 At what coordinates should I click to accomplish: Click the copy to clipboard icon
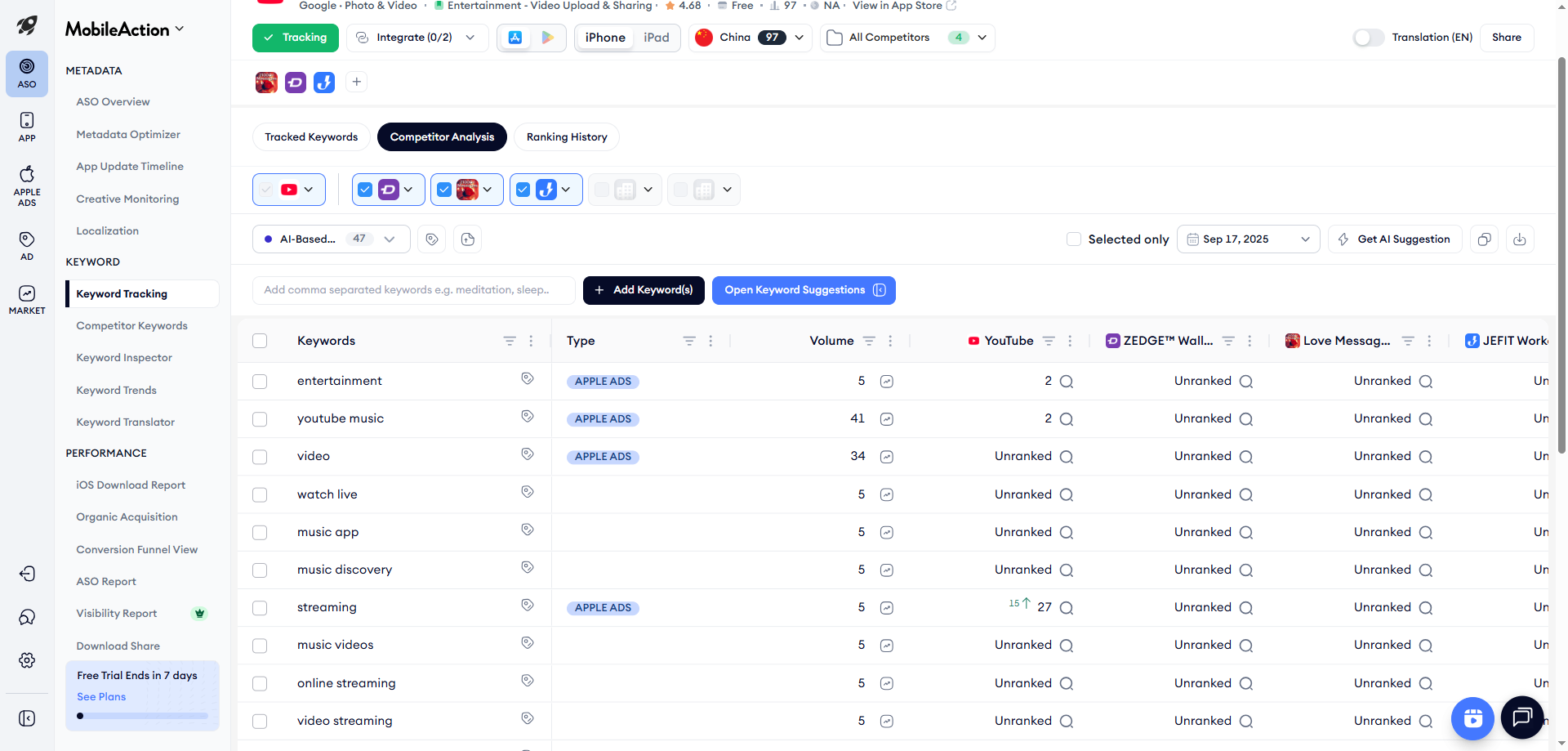click(1484, 239)
